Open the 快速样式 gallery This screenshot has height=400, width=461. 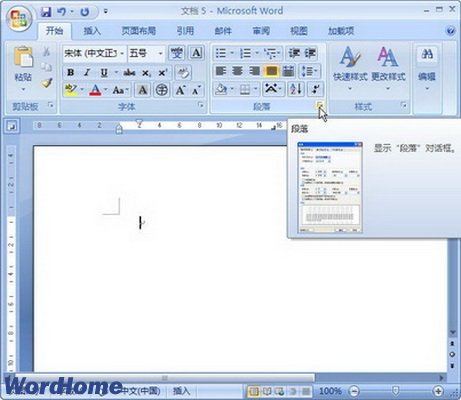pos(350,68)
